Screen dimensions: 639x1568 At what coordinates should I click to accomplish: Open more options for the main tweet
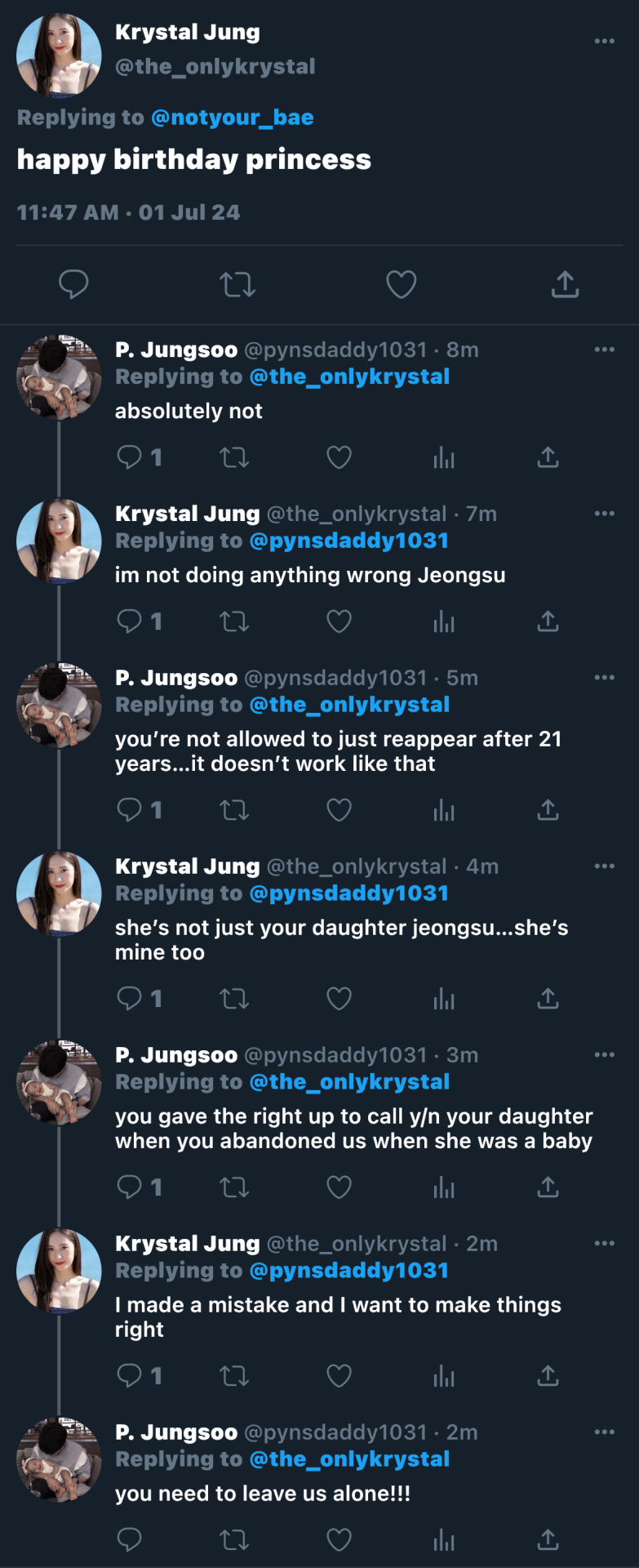(604, 41)
